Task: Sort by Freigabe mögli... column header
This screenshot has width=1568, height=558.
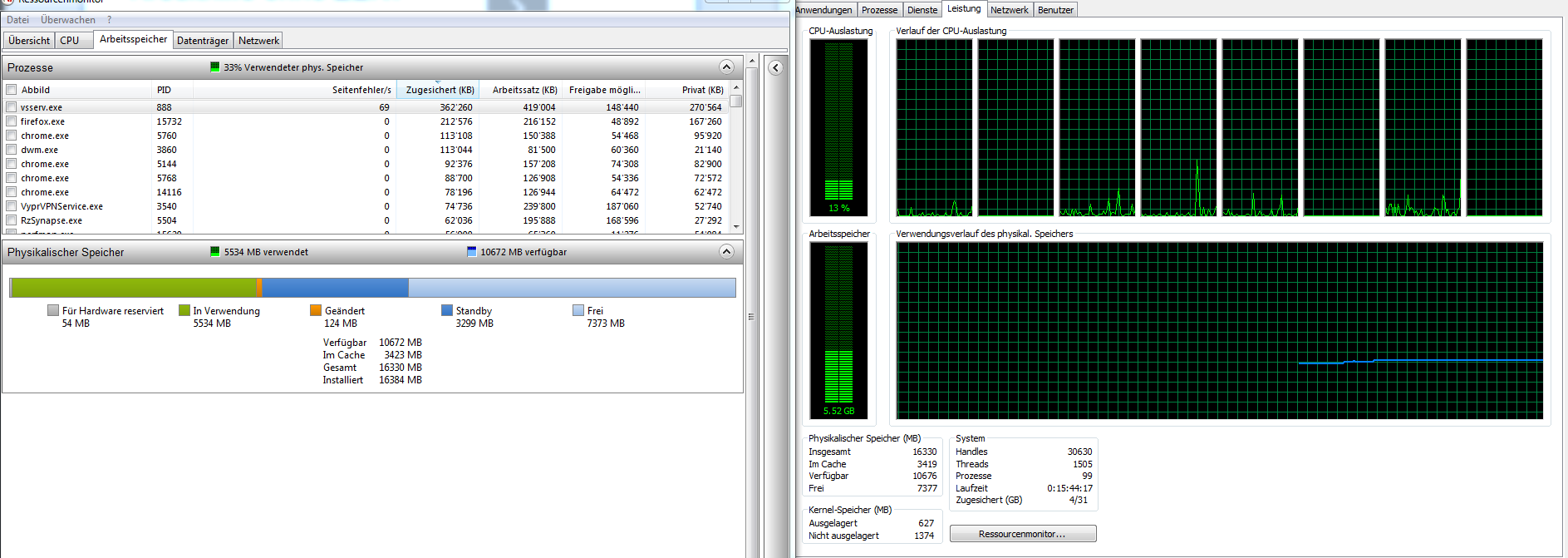Action: click(604, 90)
